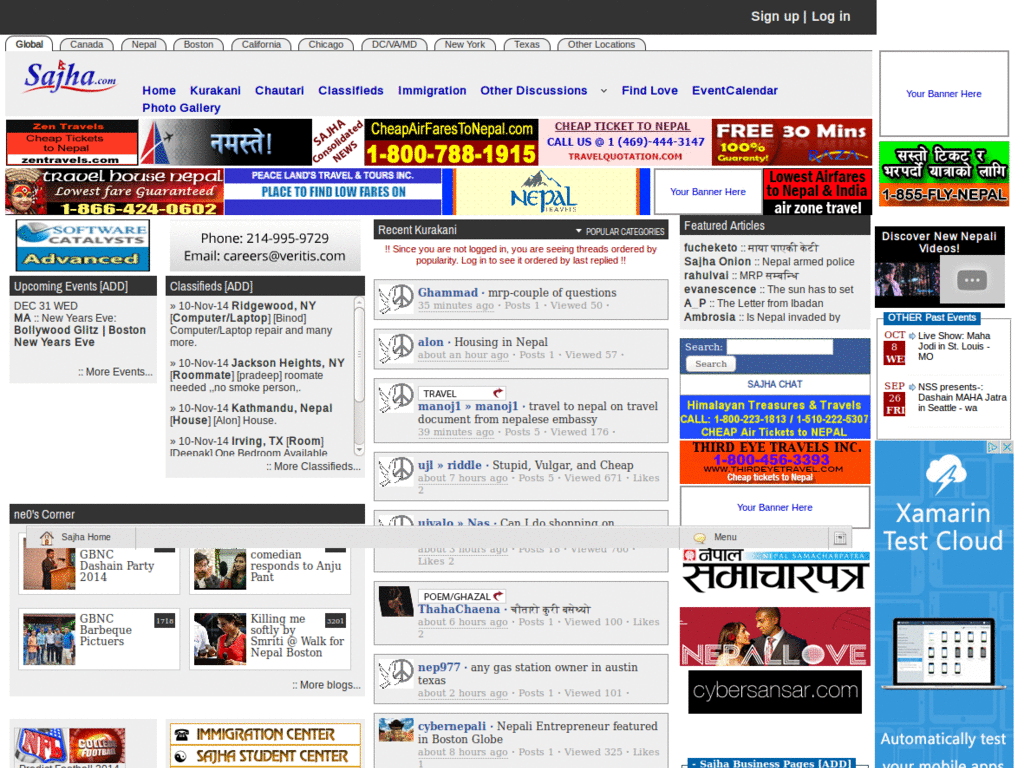Click the OCT 8 calendar date icon

(x=894, y=347)
